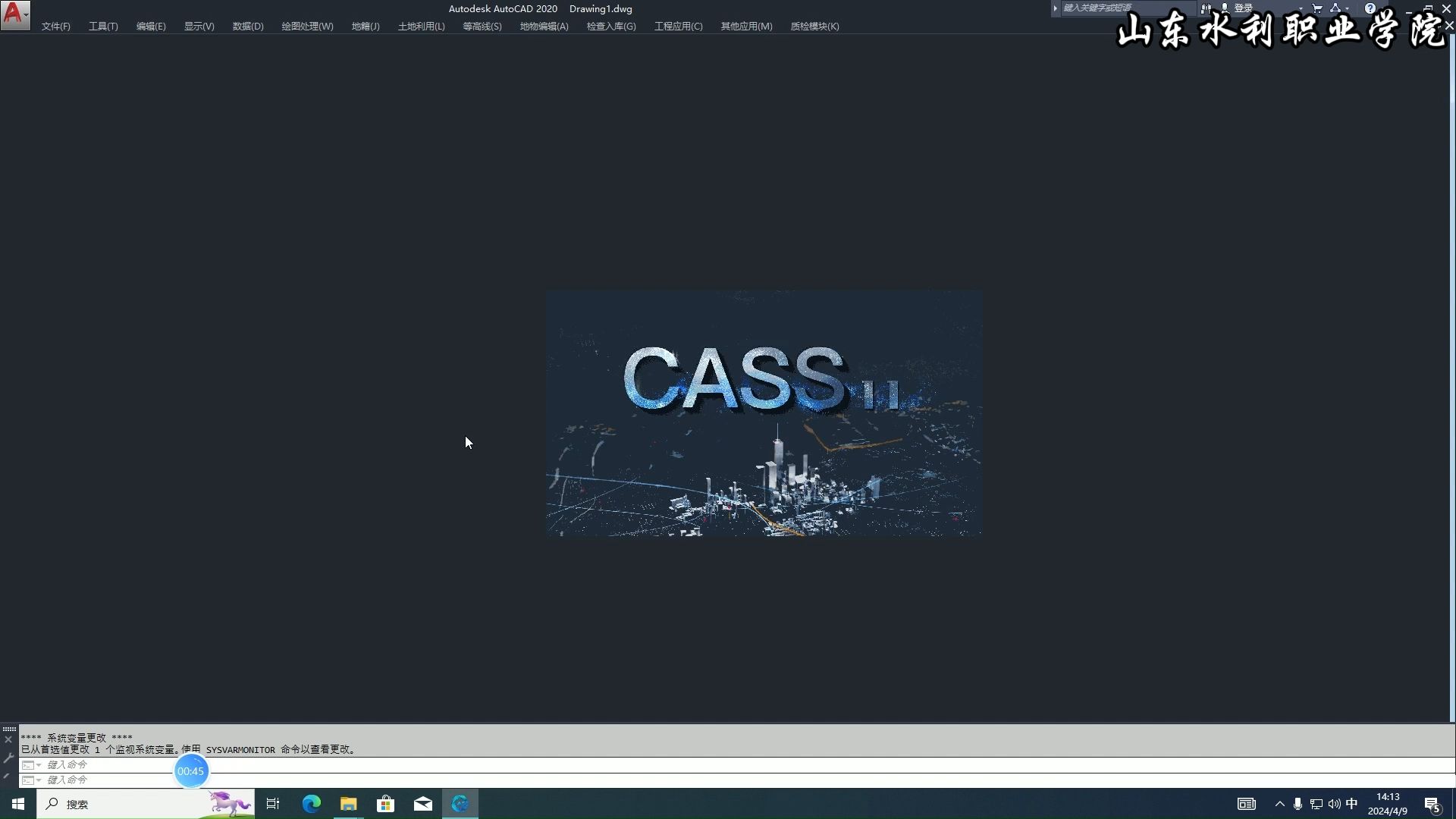The image size is (1456, 819).
Task: Open command line customize wrench icon
Action: tap(8, 758)
